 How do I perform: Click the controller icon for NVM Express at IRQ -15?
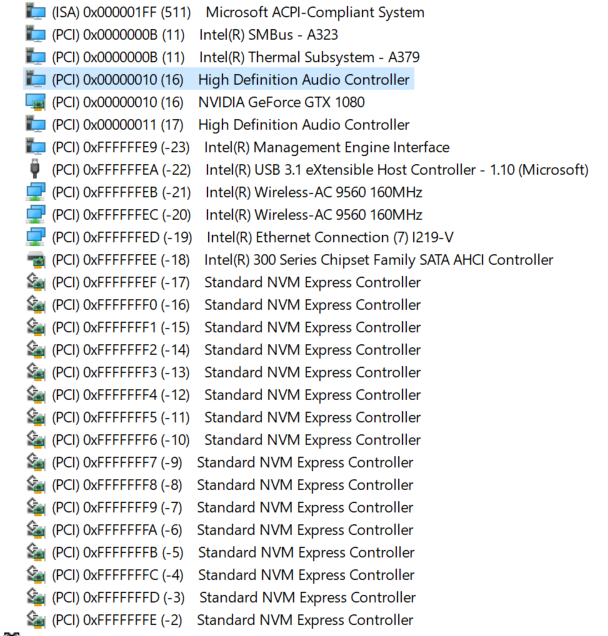click(x=35, y=327)
